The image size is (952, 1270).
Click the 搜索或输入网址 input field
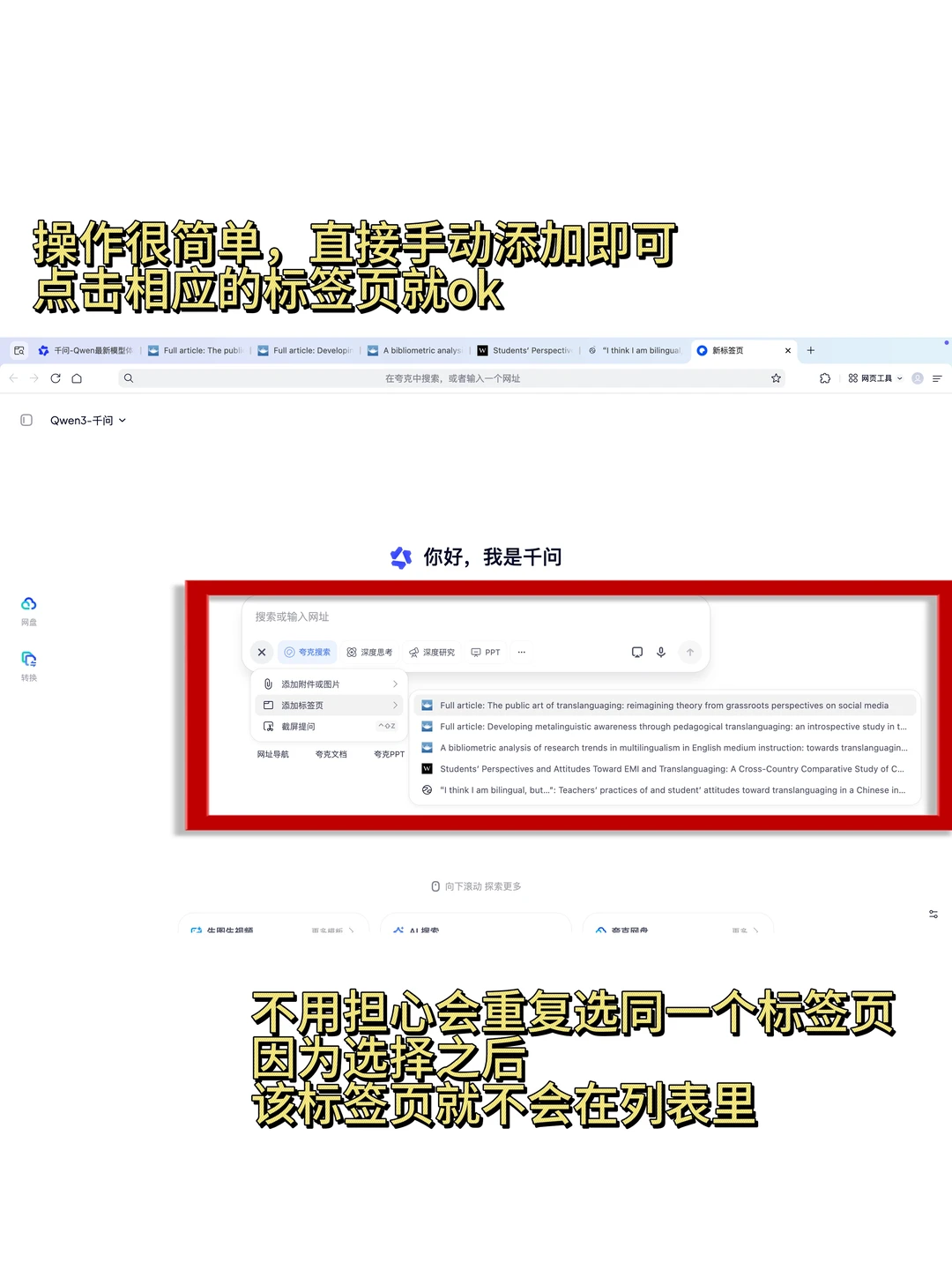(476, 616)
